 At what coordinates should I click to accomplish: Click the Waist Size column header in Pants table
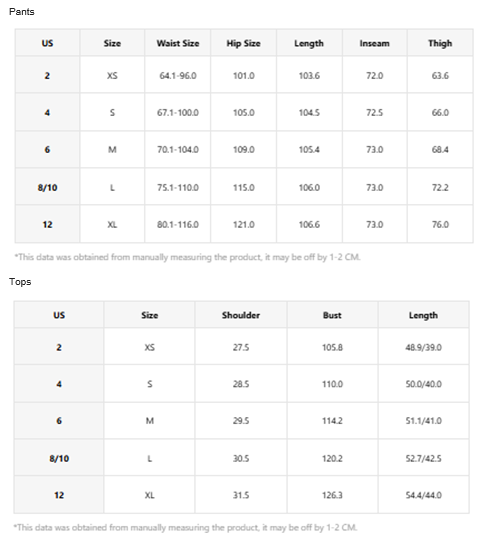[x=178, y=43]
